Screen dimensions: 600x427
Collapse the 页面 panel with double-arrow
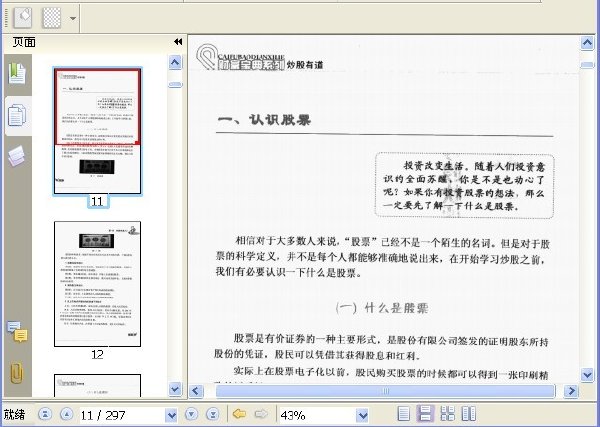[x=178, y=42]
